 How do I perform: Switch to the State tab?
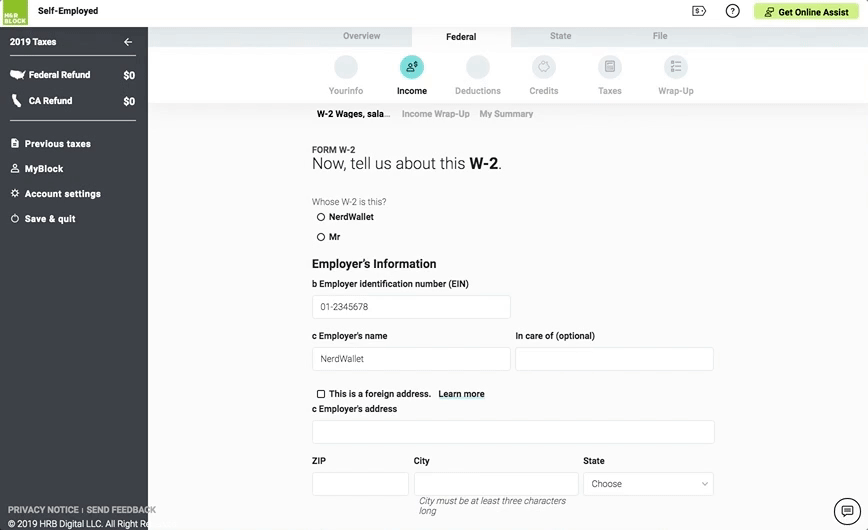tap(560, 36)
